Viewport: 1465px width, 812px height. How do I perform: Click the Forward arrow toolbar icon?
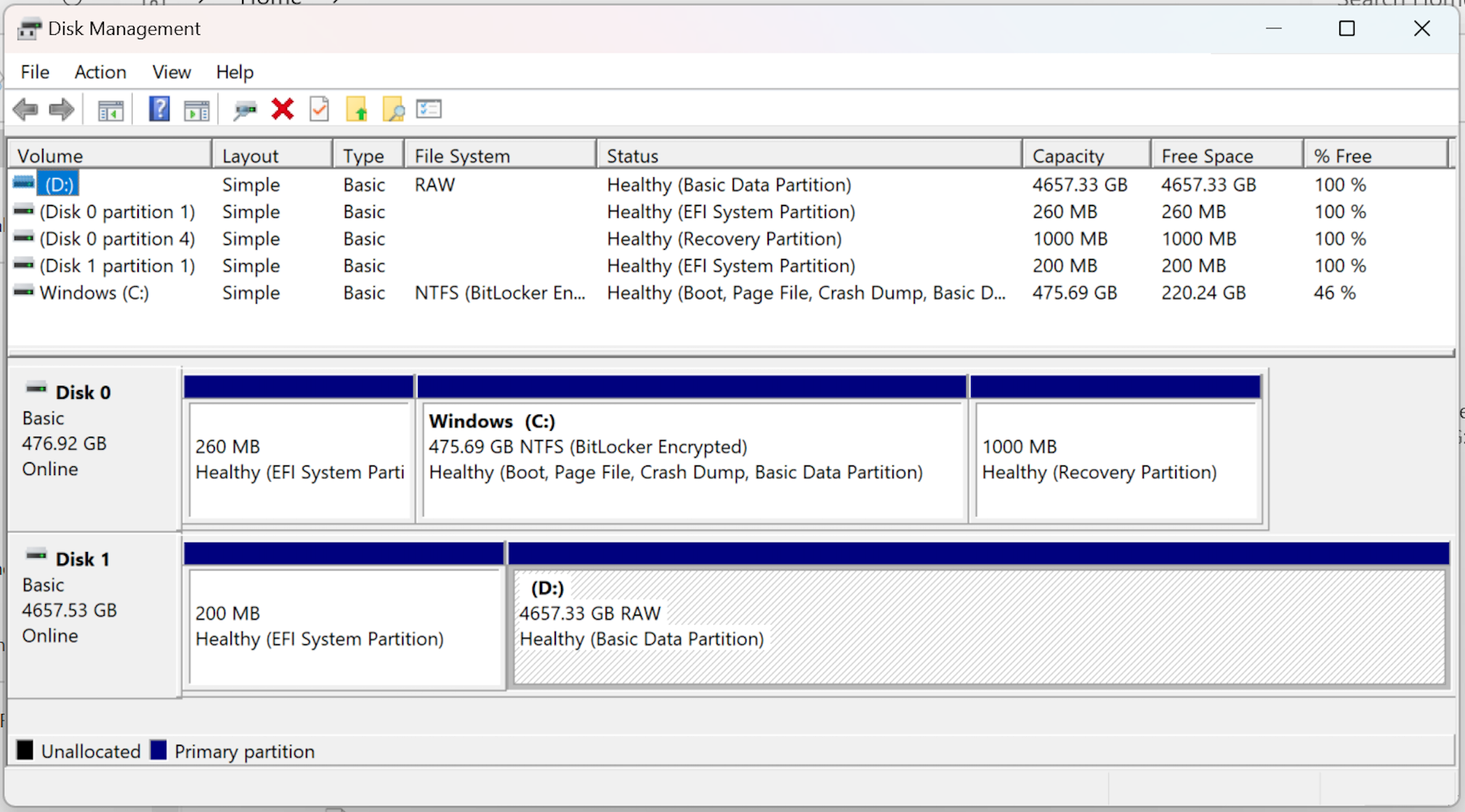pyautogui.click(x=62, y=110)
